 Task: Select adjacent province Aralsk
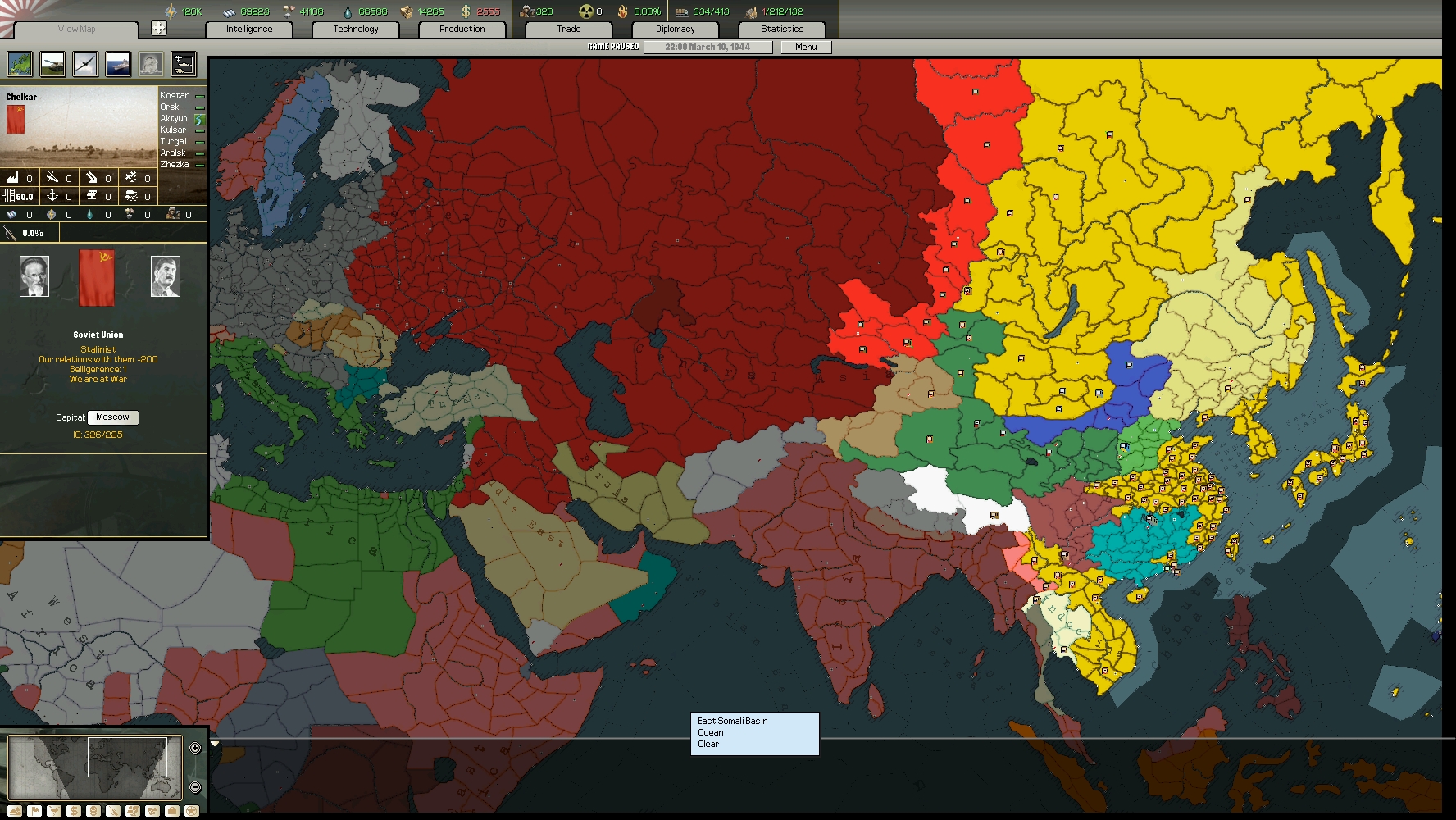[x=173, y=153]
